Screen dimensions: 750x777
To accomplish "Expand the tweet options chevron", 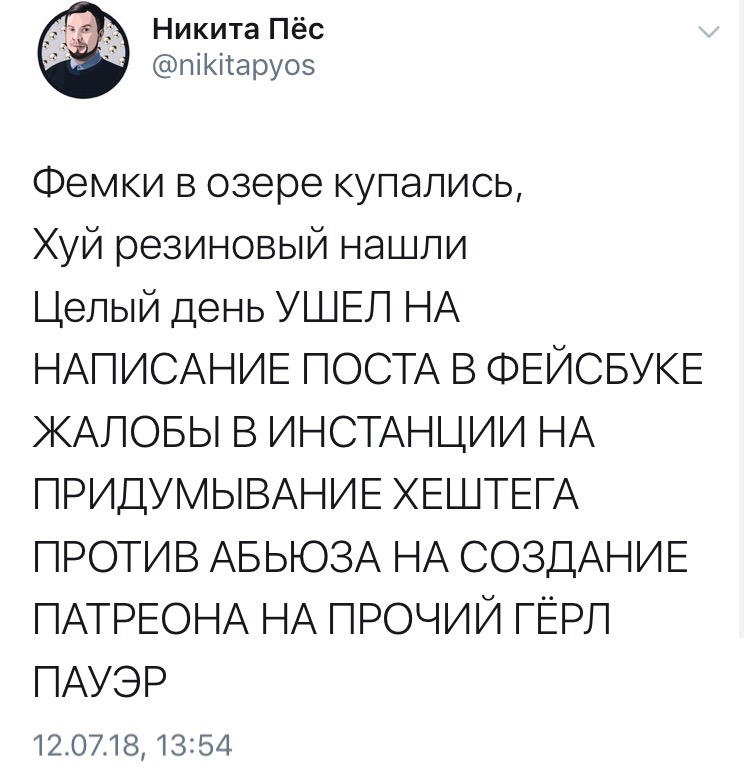I will 708,32.
